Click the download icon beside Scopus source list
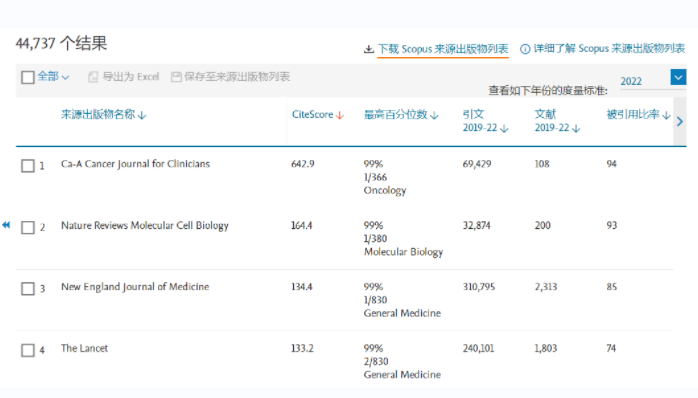Viewport: 698px width, 398px height. tap(369, 49)
